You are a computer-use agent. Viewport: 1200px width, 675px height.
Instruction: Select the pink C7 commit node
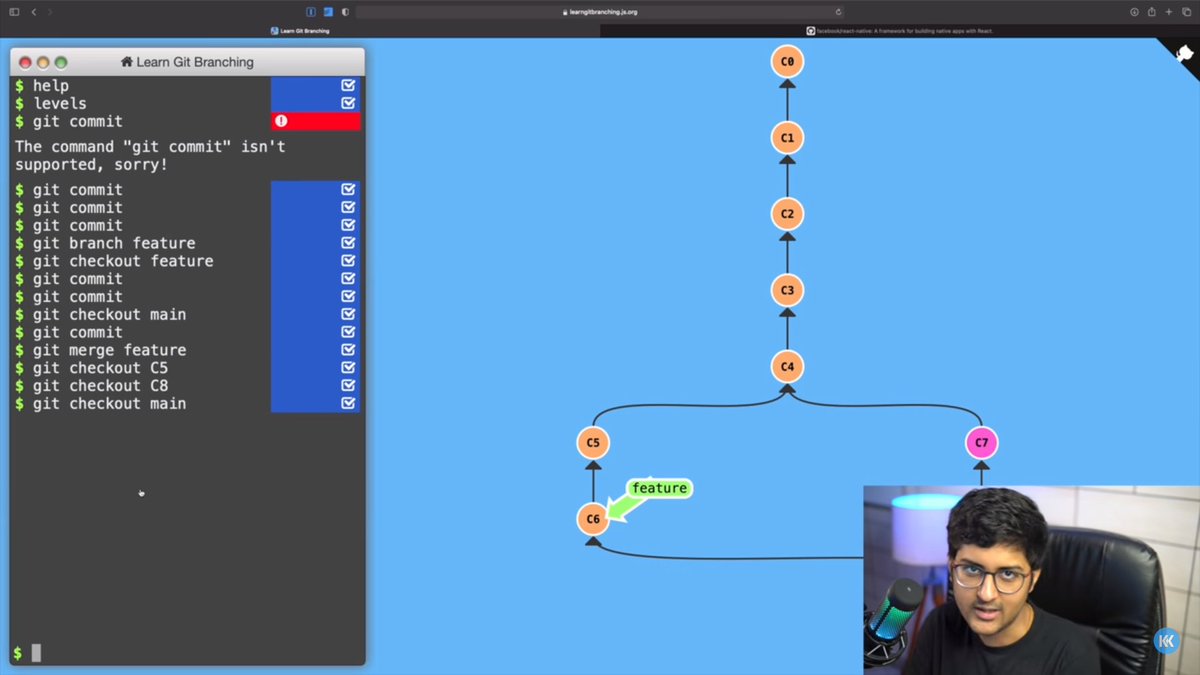click(981, 442)
